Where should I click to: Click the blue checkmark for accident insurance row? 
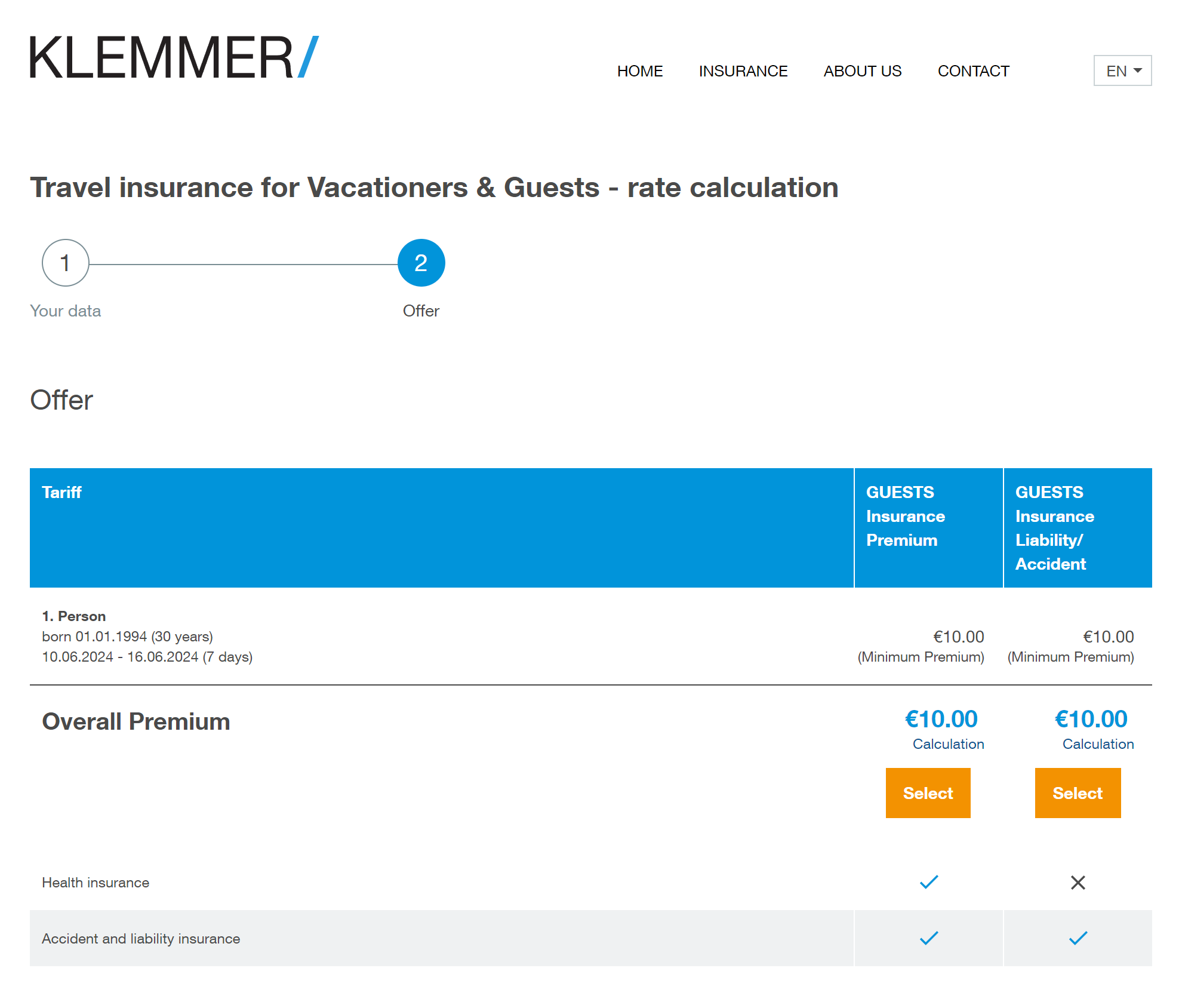coord(928,939)
